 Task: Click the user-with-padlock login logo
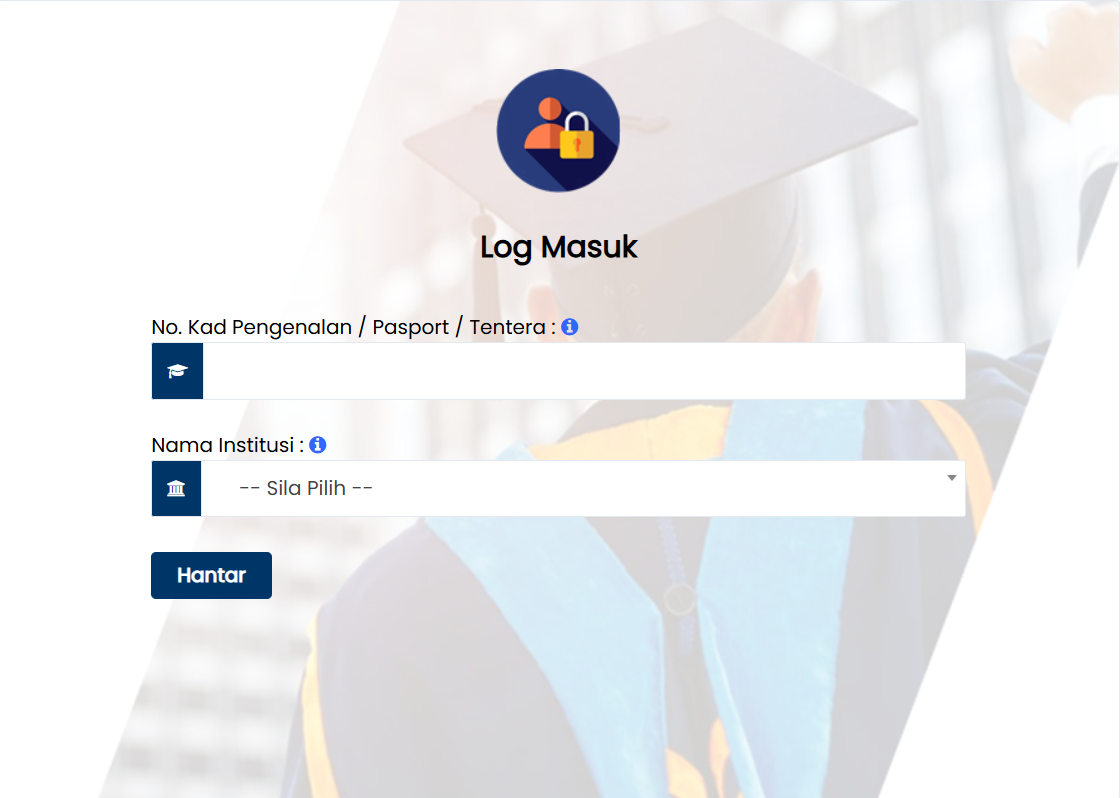(x=558, y=130)
